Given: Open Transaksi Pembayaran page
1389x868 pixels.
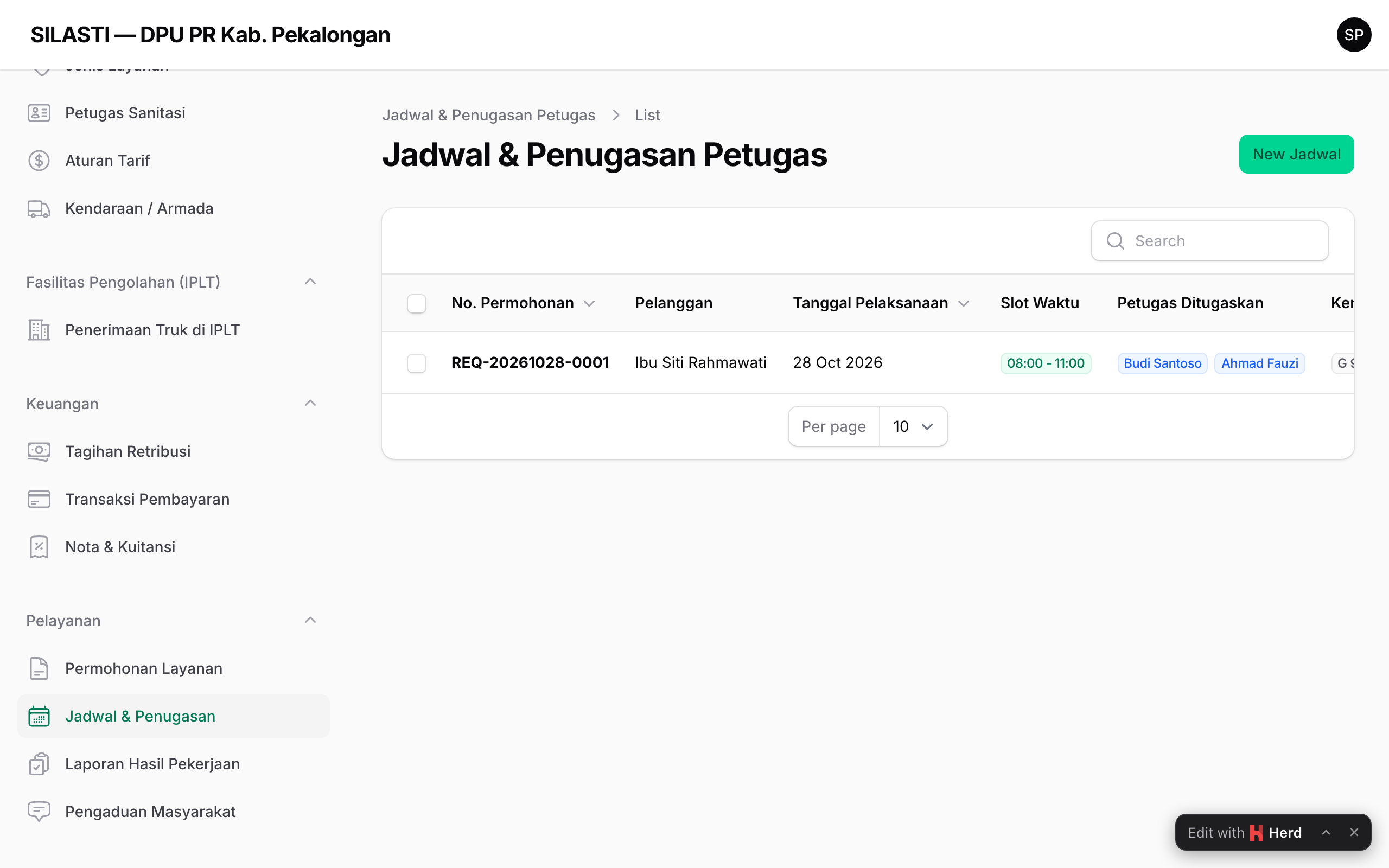Looking at the screenshot, I should (x=172, y=500).
